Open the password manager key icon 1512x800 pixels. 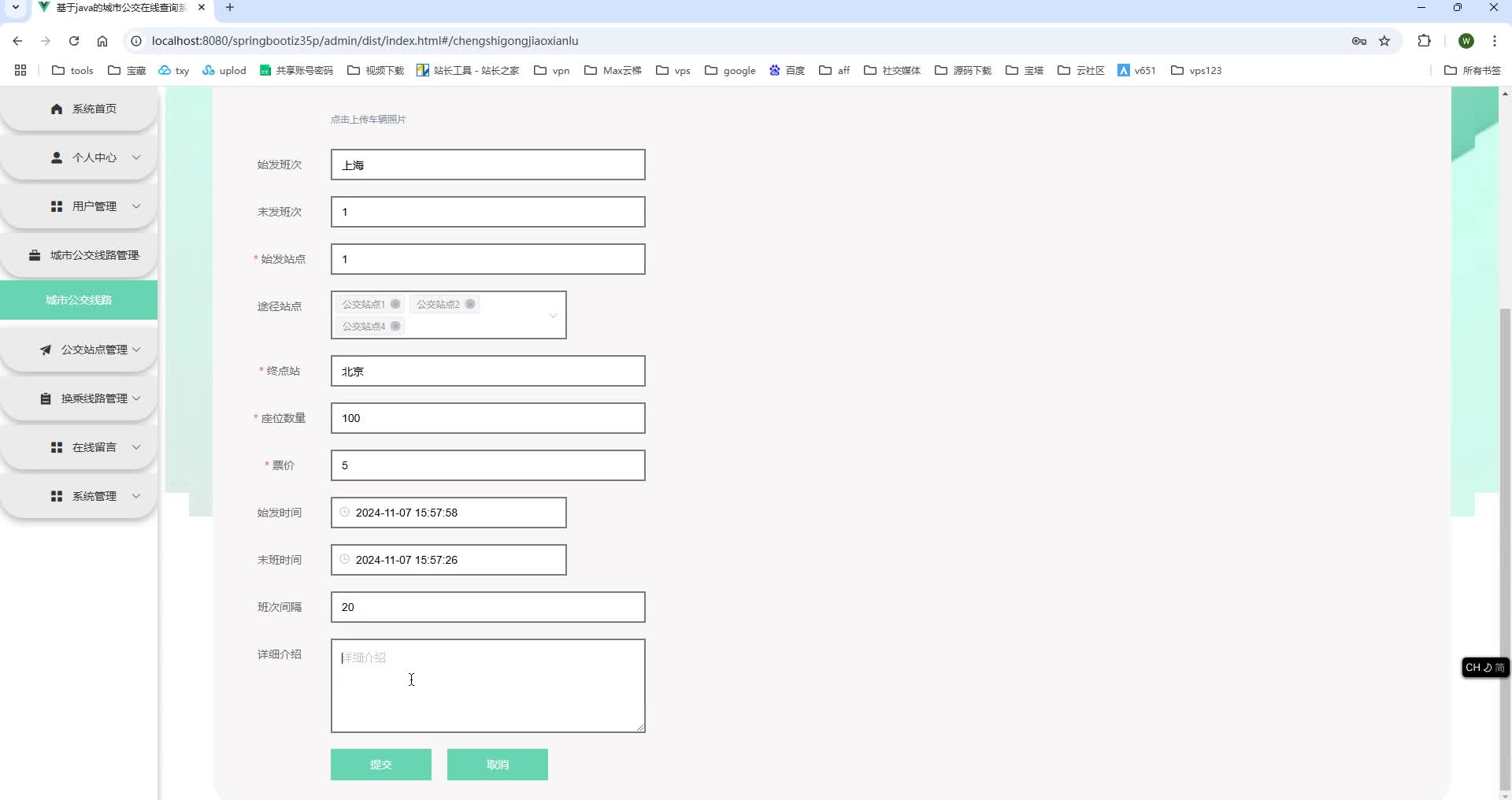pos(1359,41)
